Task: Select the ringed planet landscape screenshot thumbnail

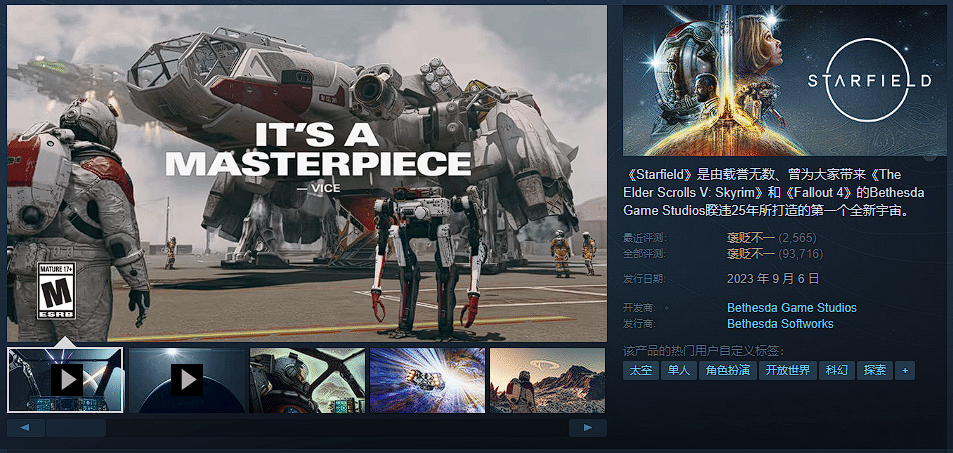Action: tap(548, 380)
